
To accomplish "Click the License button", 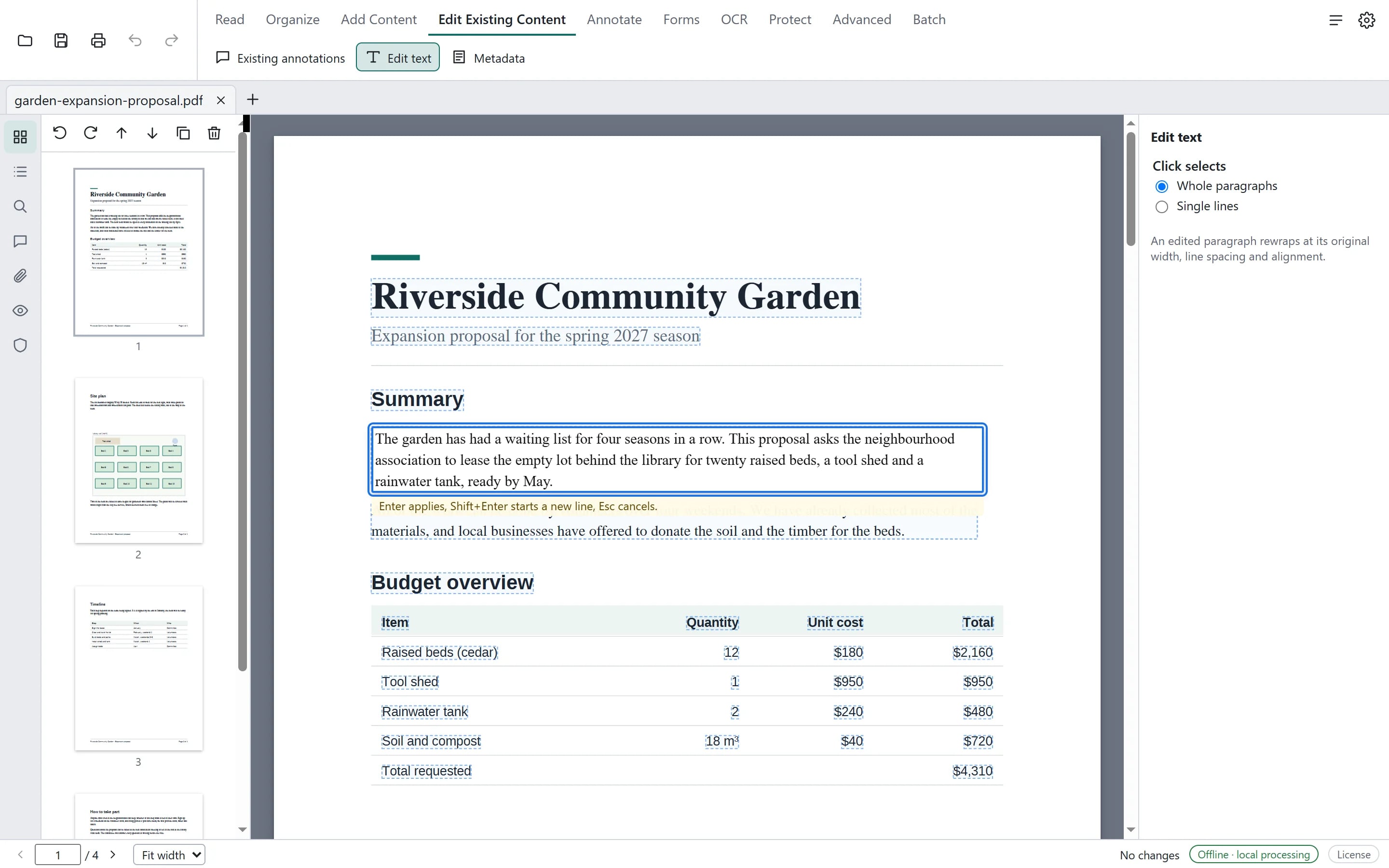I will pos(1353,855).
